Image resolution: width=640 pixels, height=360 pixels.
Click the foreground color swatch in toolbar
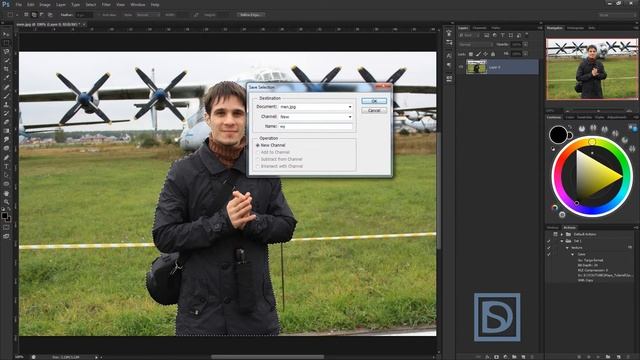point(4,215)
